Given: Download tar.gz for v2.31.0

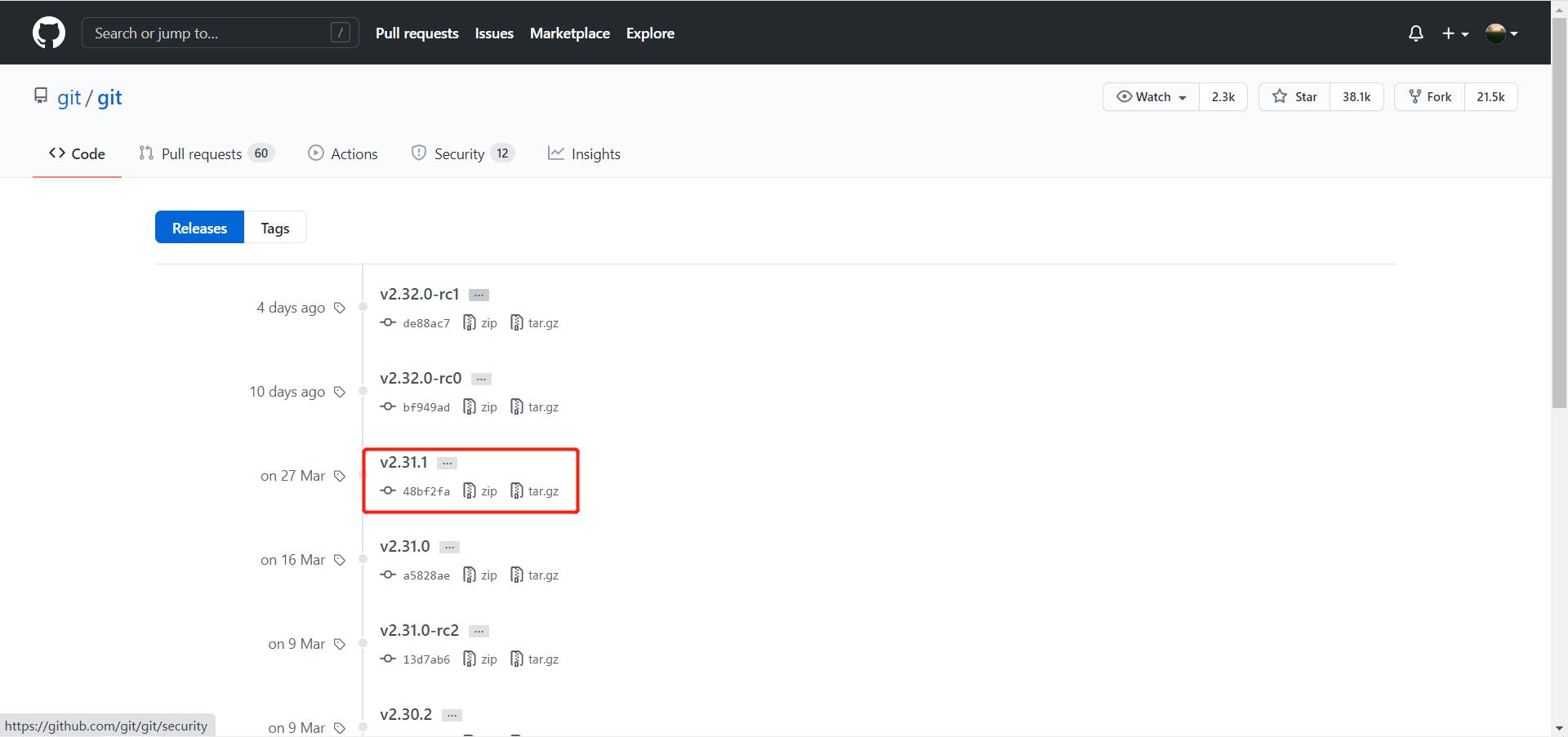Looking at the screenshot, I should 535,575.
